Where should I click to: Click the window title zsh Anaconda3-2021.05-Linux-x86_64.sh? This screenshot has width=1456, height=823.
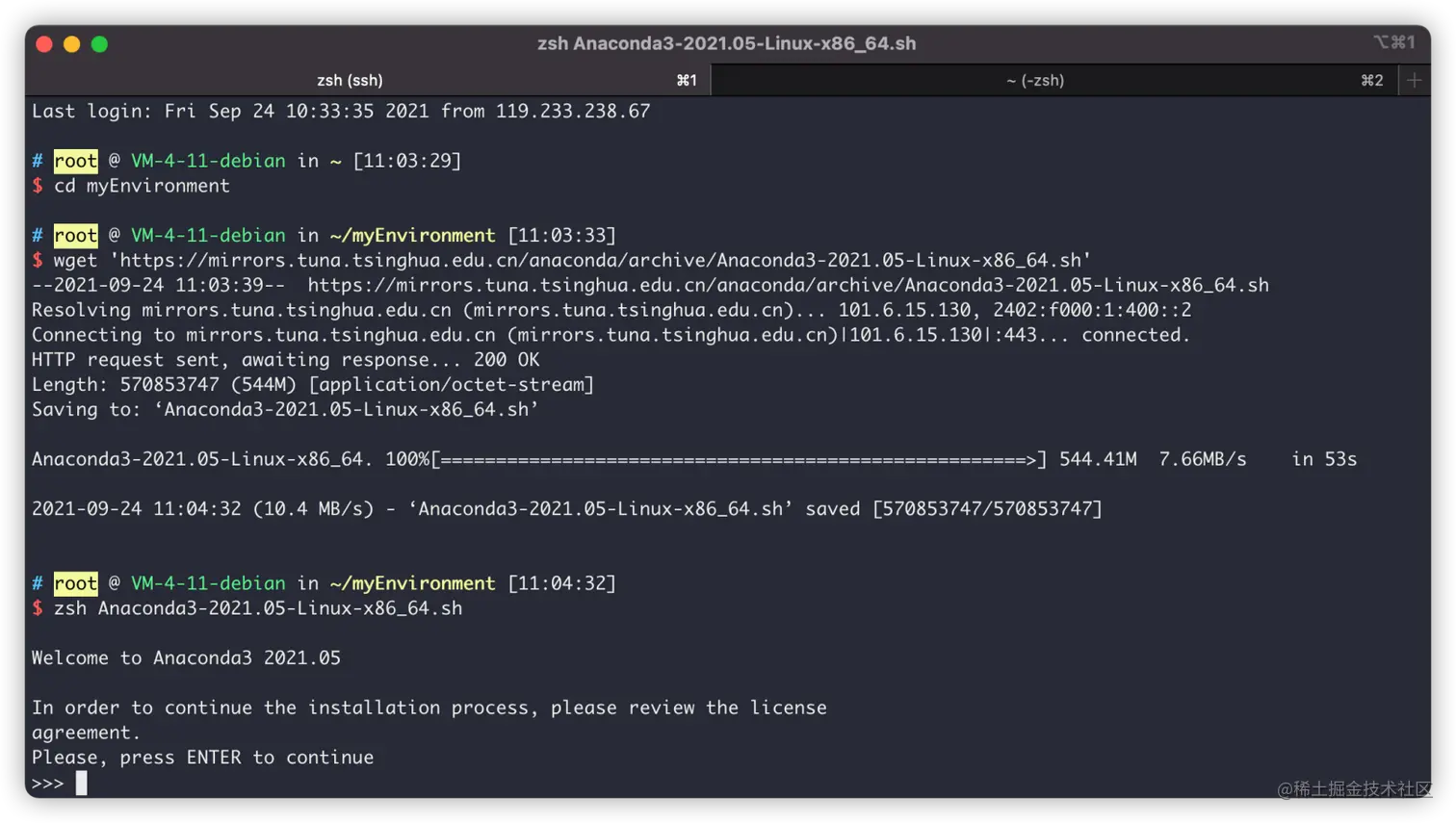coord(726,43)
